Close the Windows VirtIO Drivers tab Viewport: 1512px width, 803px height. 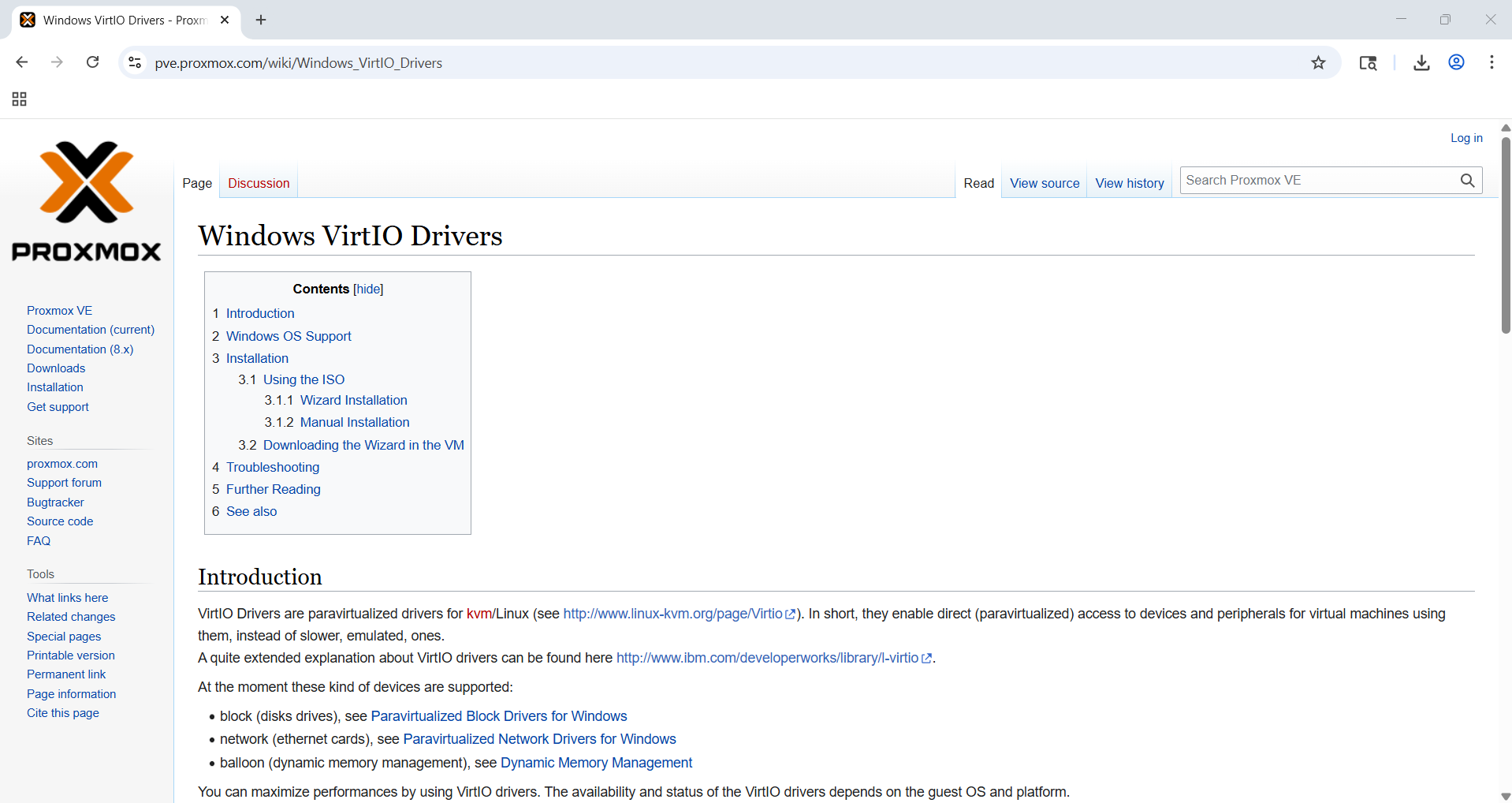[x=225, y=20]
